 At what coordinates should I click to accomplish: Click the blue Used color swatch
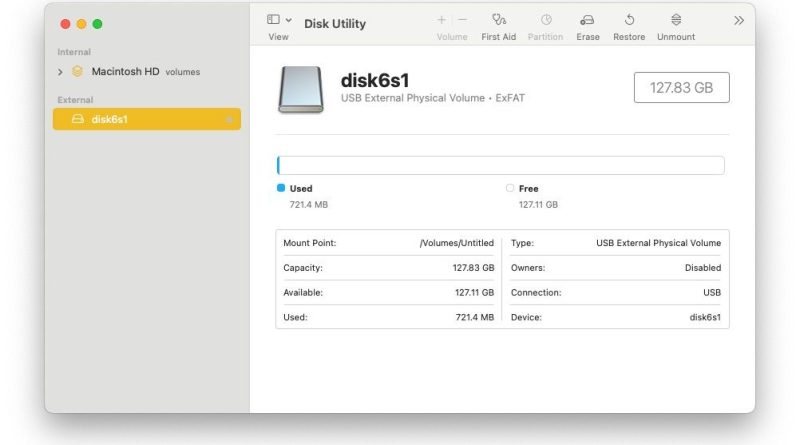tap(281, 188)
